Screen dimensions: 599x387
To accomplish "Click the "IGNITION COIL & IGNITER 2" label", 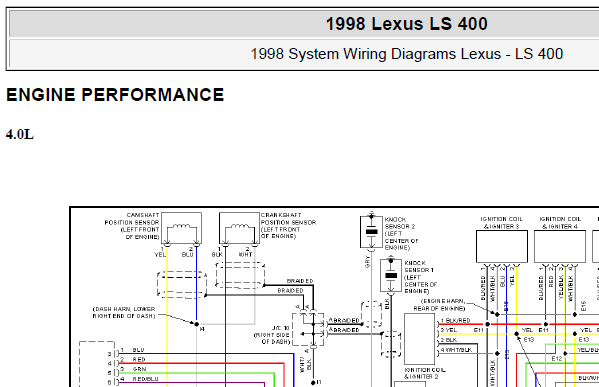I will point(425,373).
